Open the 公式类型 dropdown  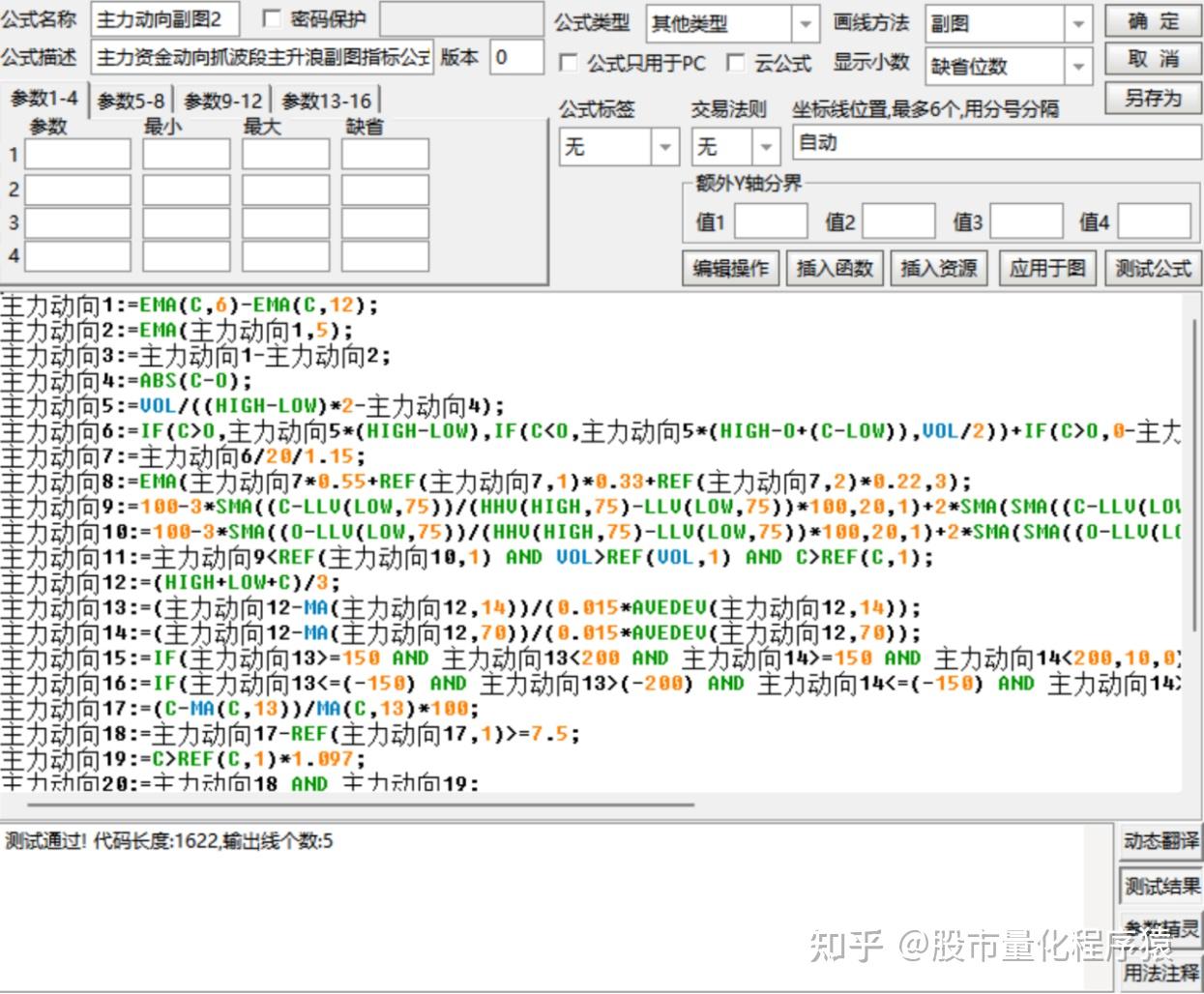[x=731, y=23]
